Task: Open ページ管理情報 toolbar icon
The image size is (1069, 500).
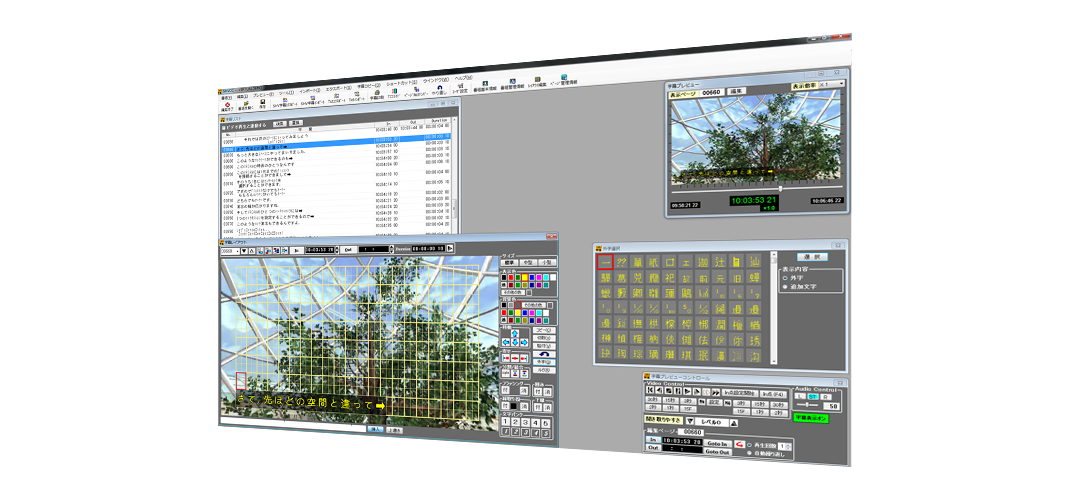Action: tap(564, 80)
